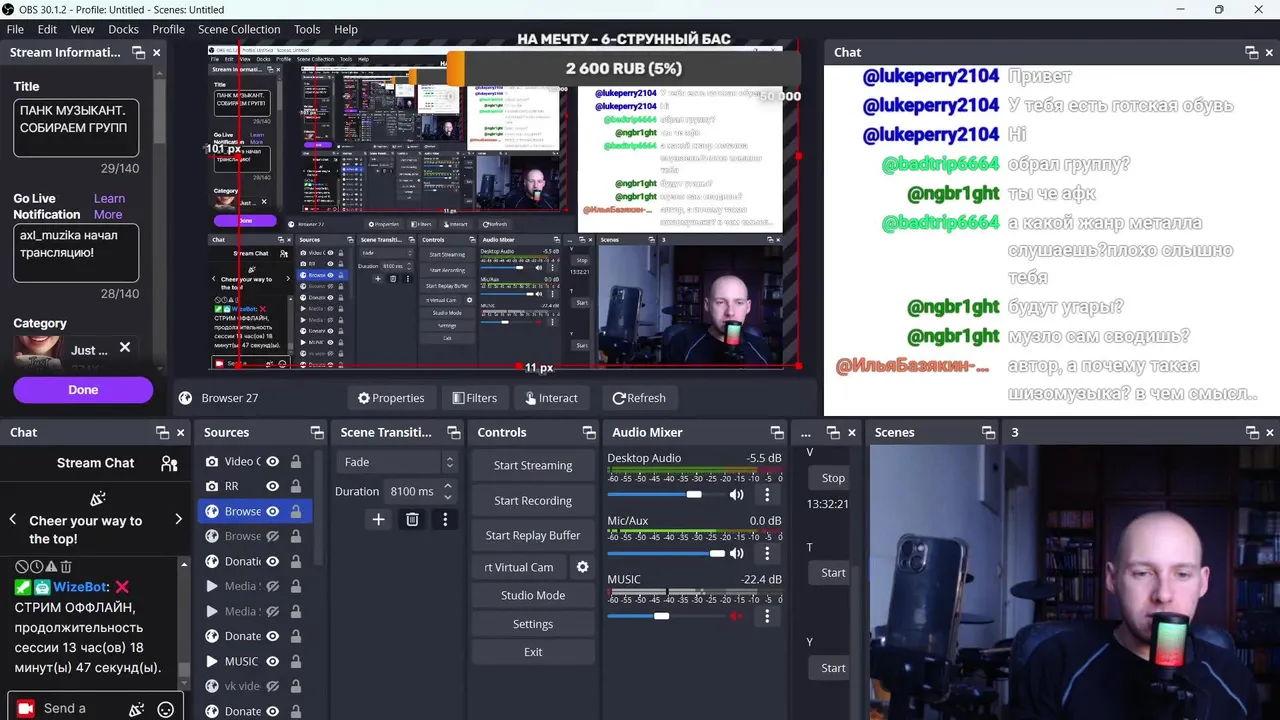Click Start Streaming
Screen dimensions: 1280x720
pyautogui.click(x=533, y=465)
